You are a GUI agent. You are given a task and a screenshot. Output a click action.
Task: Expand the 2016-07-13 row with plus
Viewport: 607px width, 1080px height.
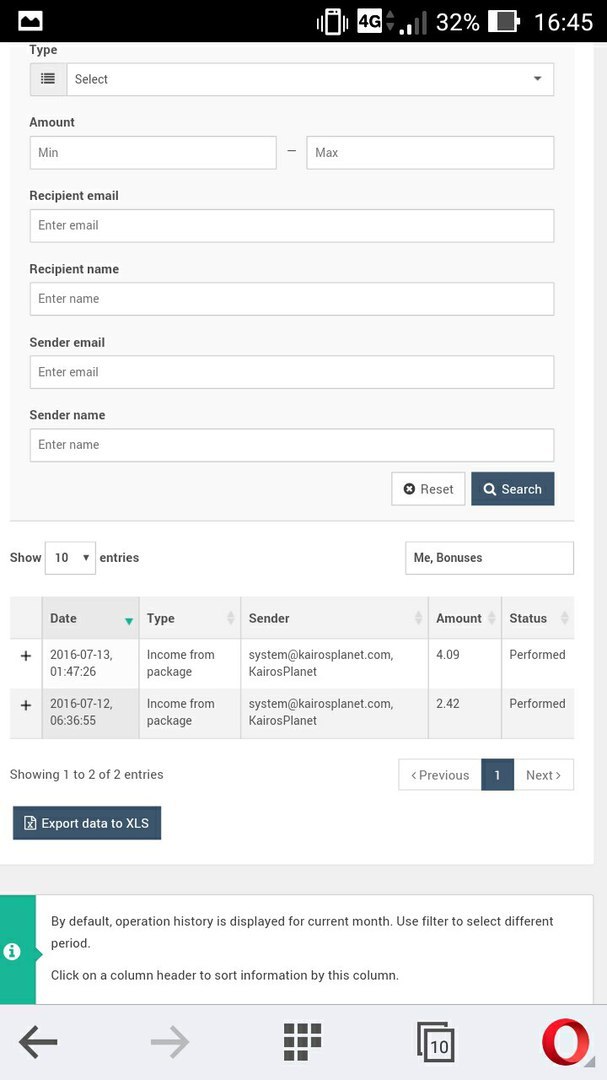pyautogui.click(x=26, y=656)
